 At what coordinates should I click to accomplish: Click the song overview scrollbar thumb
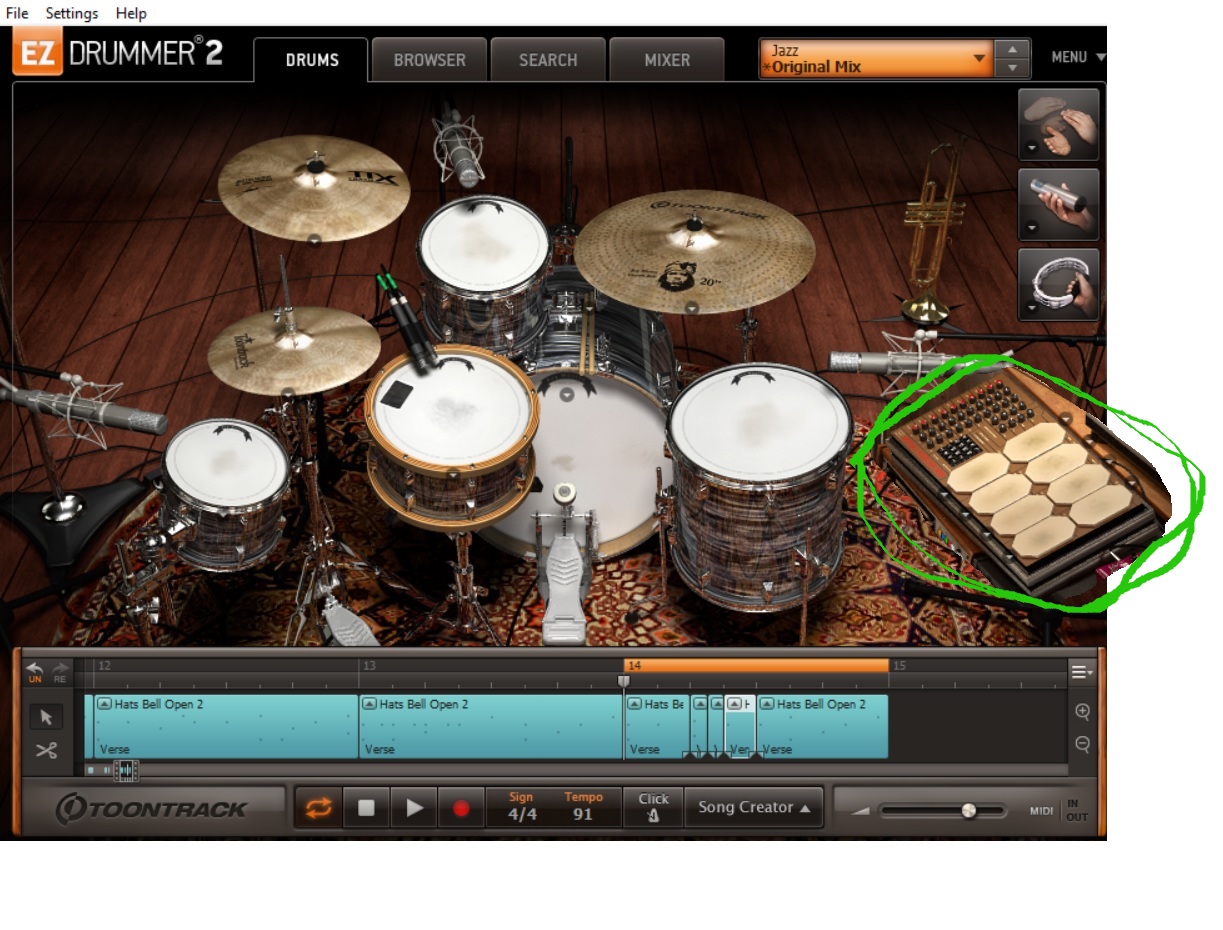[x=124, y=770]
